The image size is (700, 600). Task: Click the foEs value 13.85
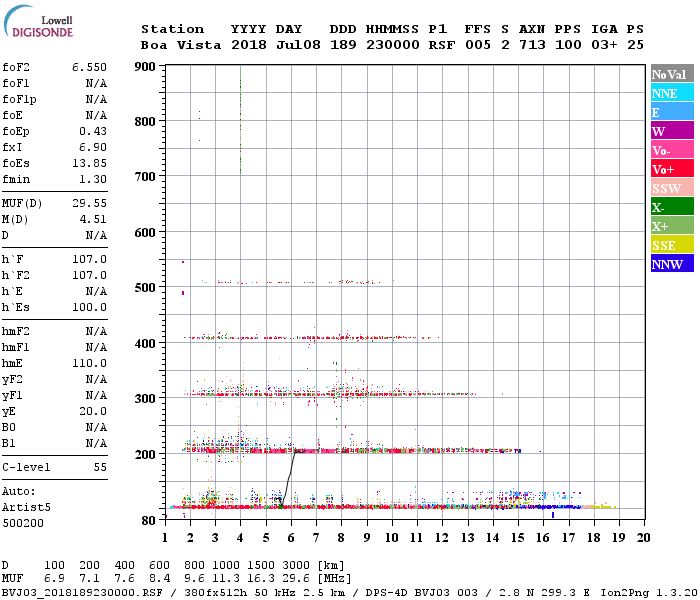(x=89, y=163)
